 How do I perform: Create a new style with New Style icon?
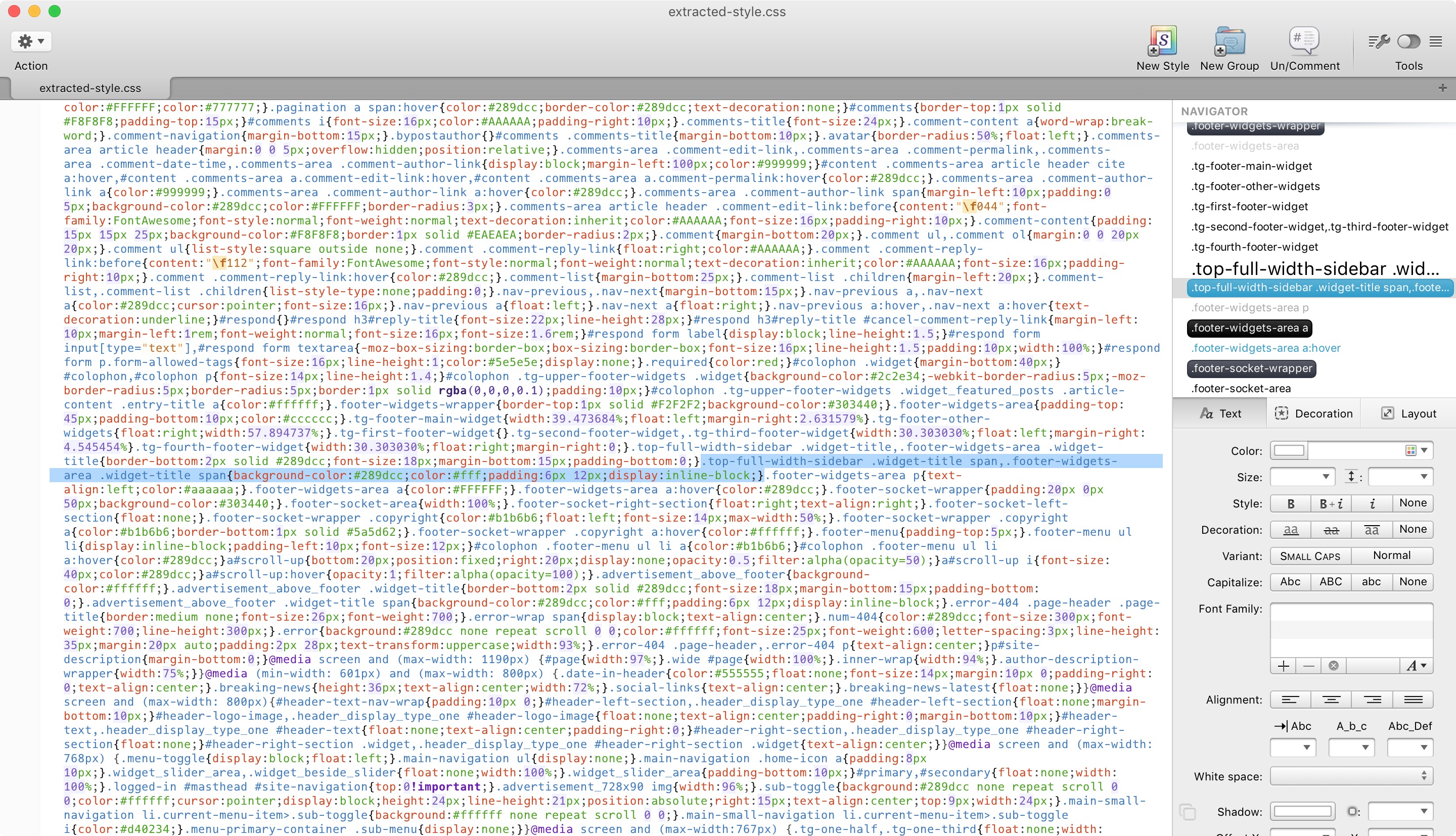pos(1163,41)
